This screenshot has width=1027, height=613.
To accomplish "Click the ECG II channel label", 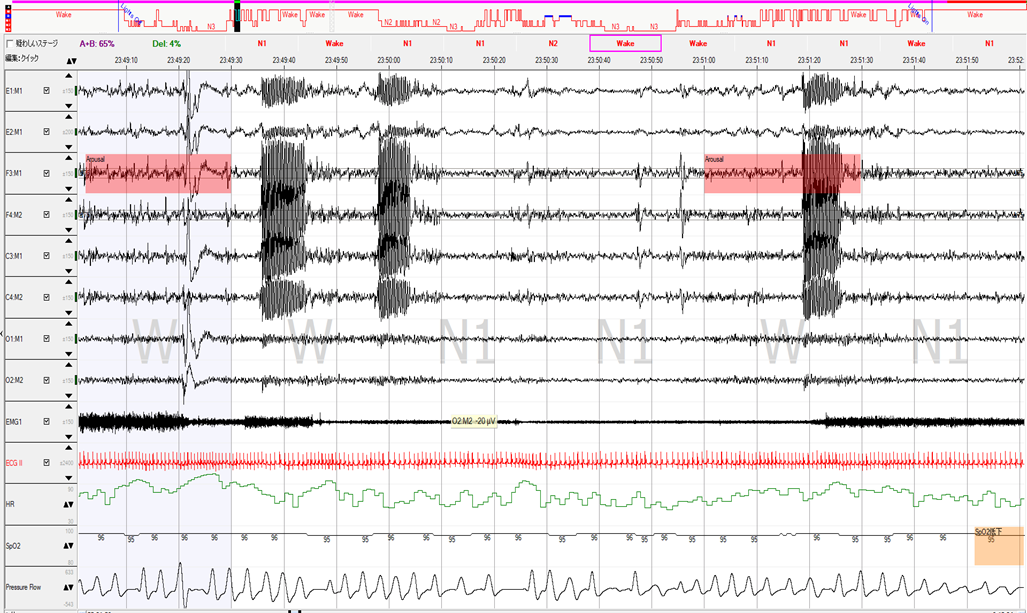I will click(x=17, y=463).
